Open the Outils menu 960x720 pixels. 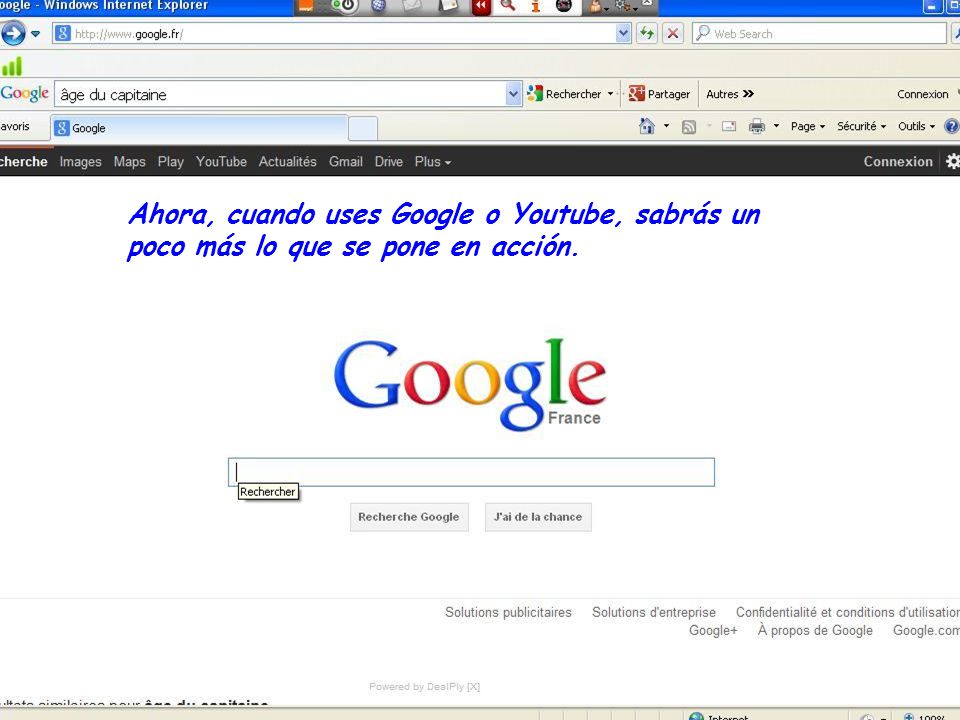tap(916, 126)
